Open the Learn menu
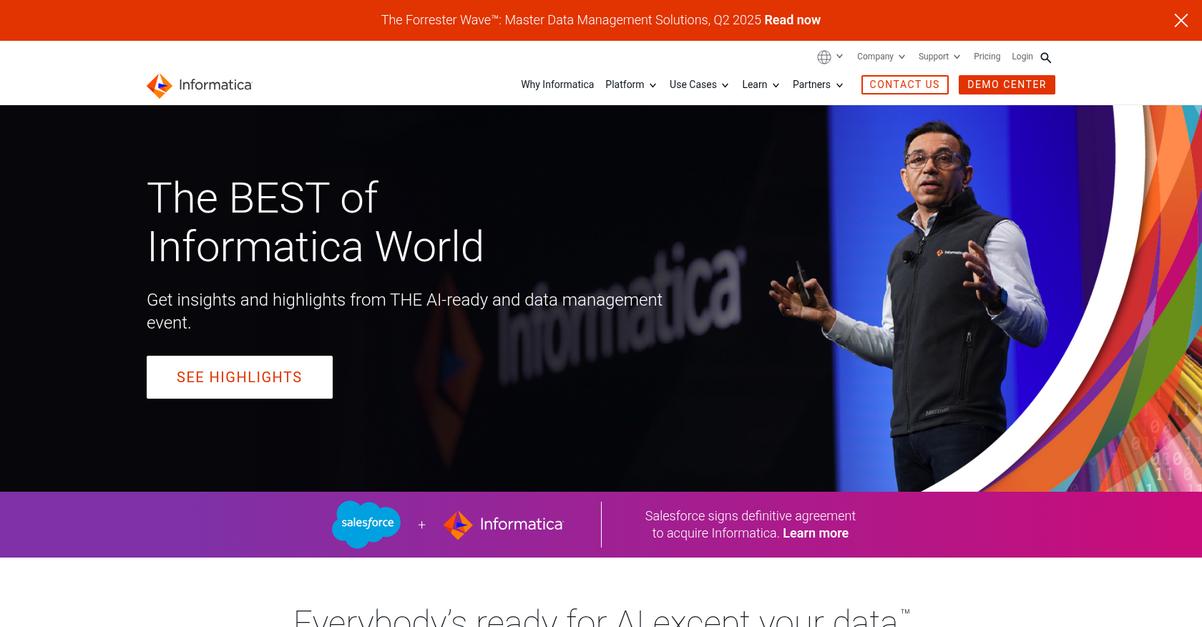This screenshot has width=1202, height=627. 761,85
